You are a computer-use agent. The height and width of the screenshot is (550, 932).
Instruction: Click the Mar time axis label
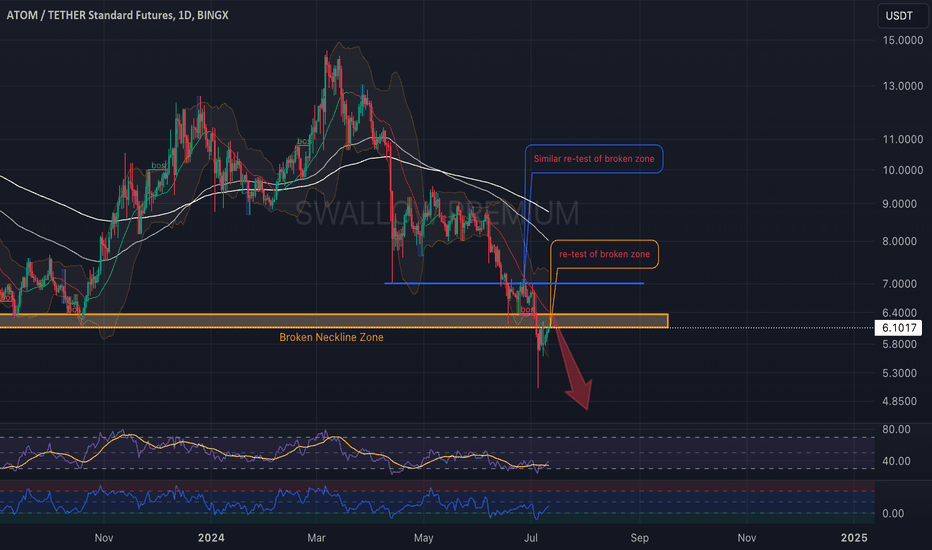316,538
